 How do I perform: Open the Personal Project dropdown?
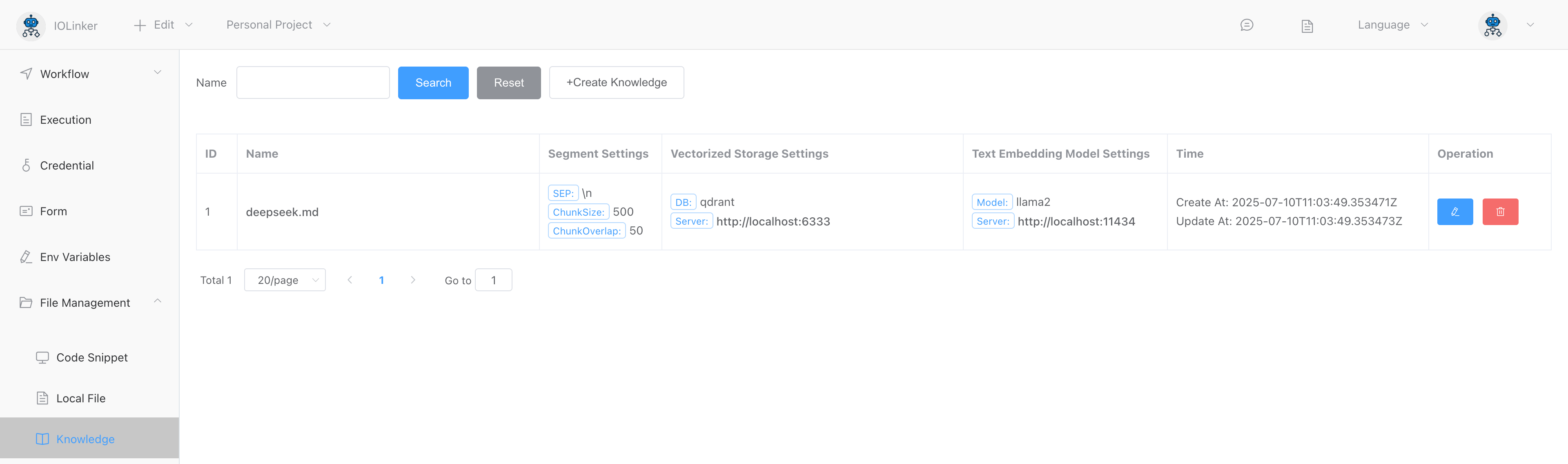point(278,25)
